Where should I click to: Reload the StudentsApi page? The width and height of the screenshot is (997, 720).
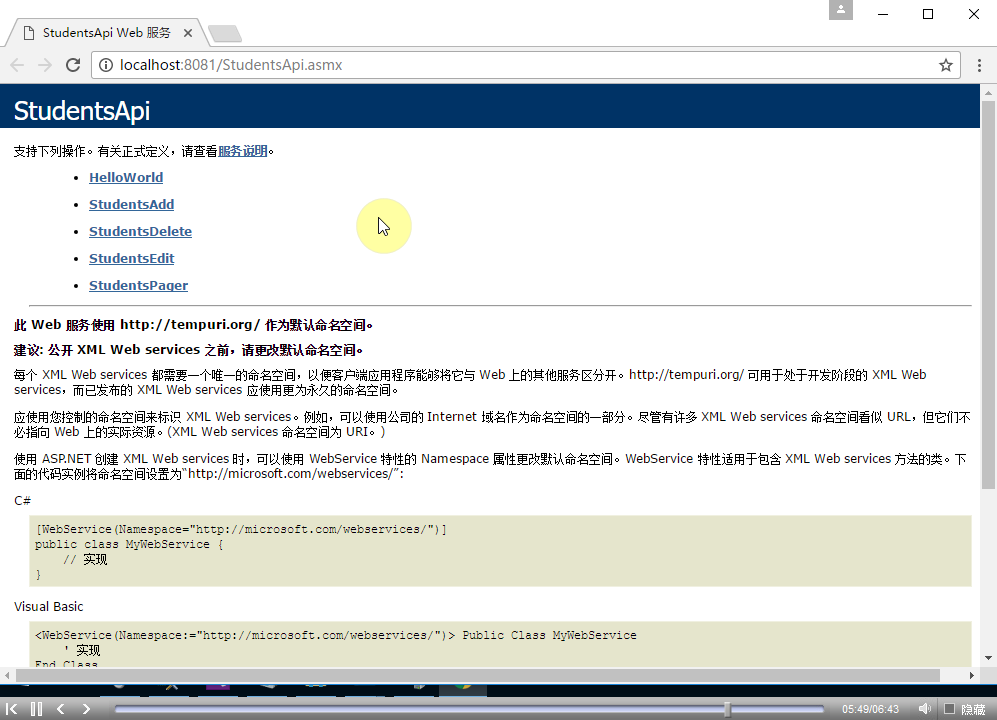point(72,64)
